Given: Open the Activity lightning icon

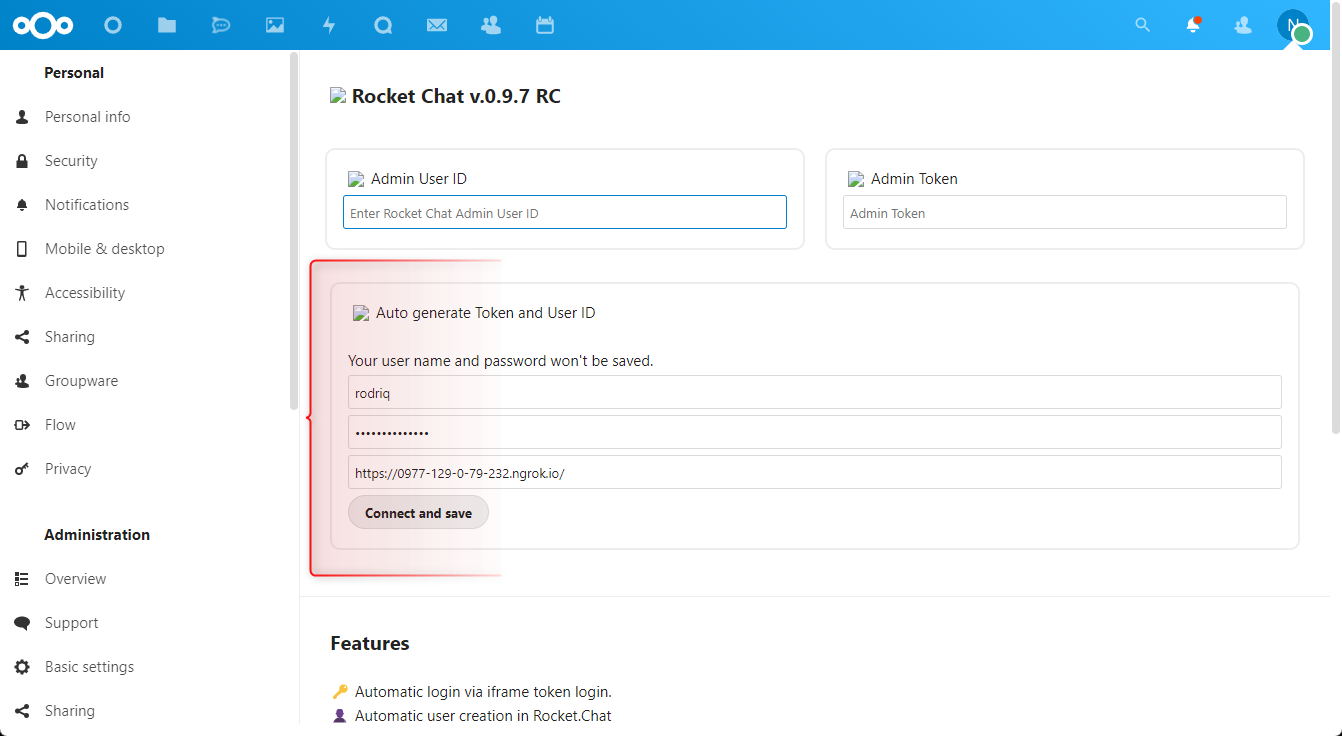Looking at the screenshot, I should tap(329, 25).
